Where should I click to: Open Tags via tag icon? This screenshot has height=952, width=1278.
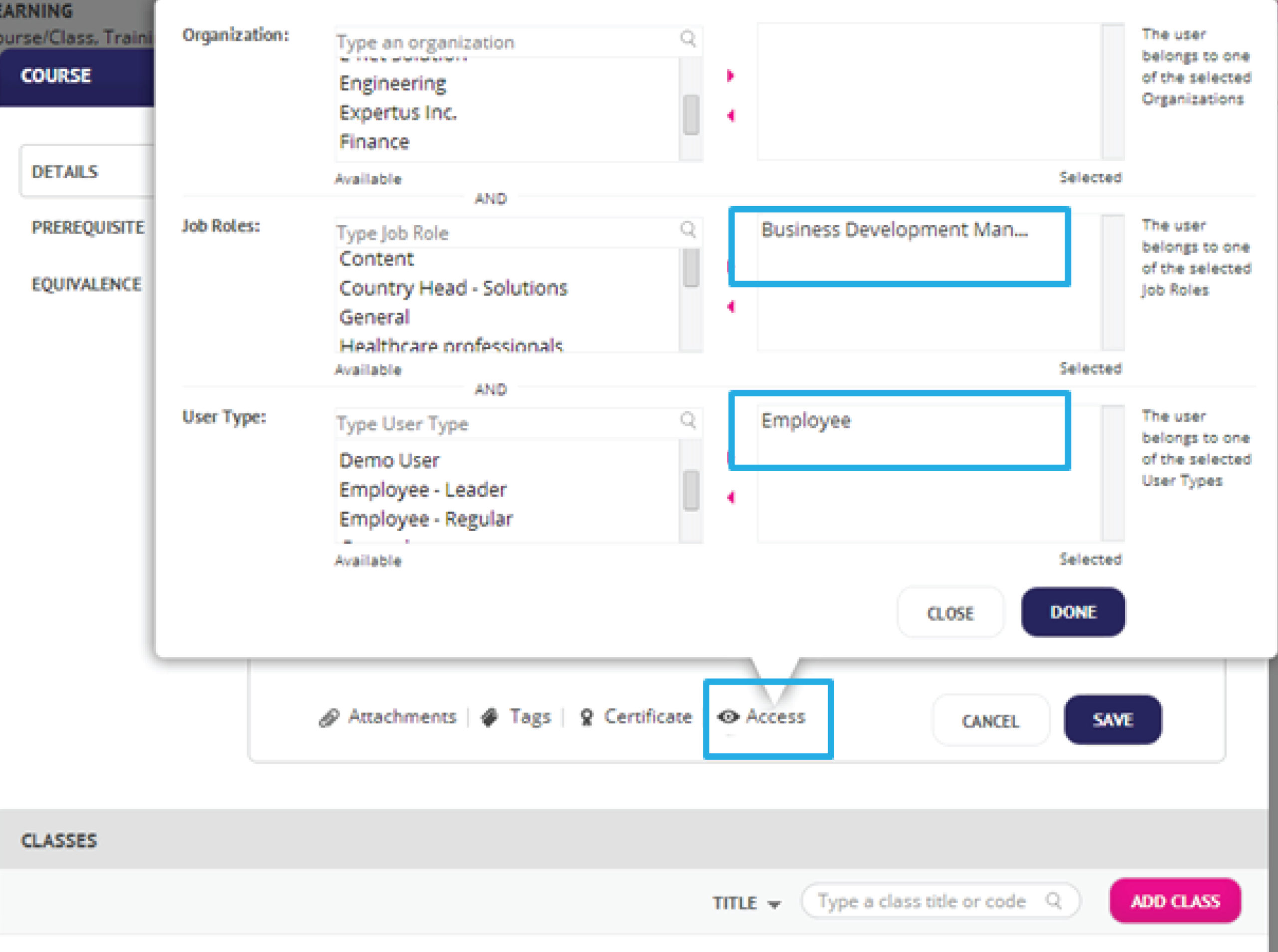(x=490, y=717)
